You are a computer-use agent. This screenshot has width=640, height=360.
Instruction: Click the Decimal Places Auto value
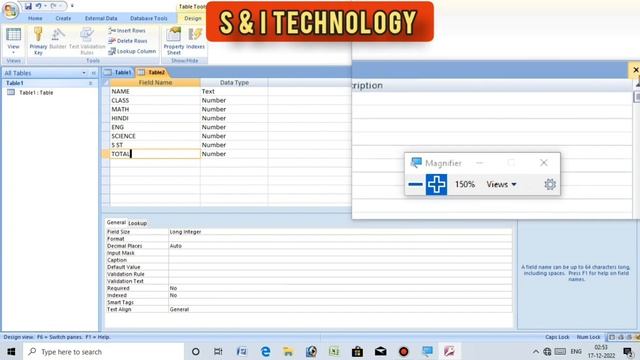coord(340,246)
